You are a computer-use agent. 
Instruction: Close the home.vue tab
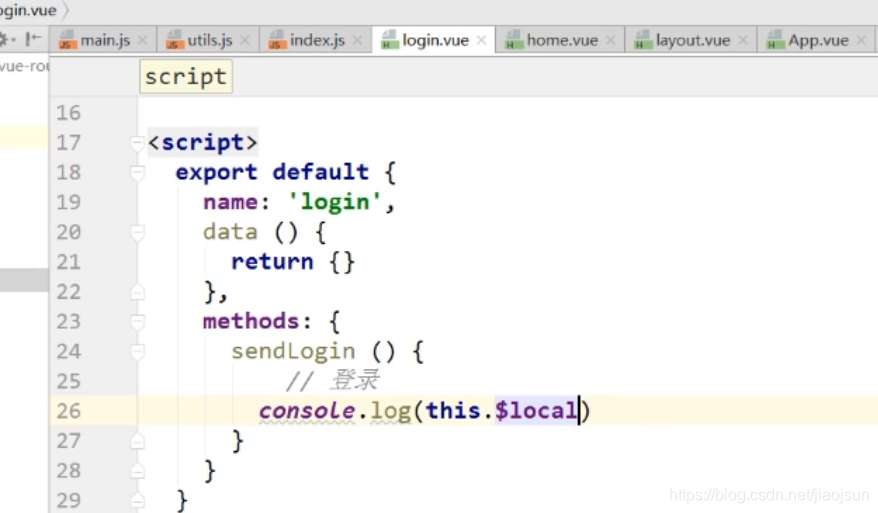click(610, 40)
